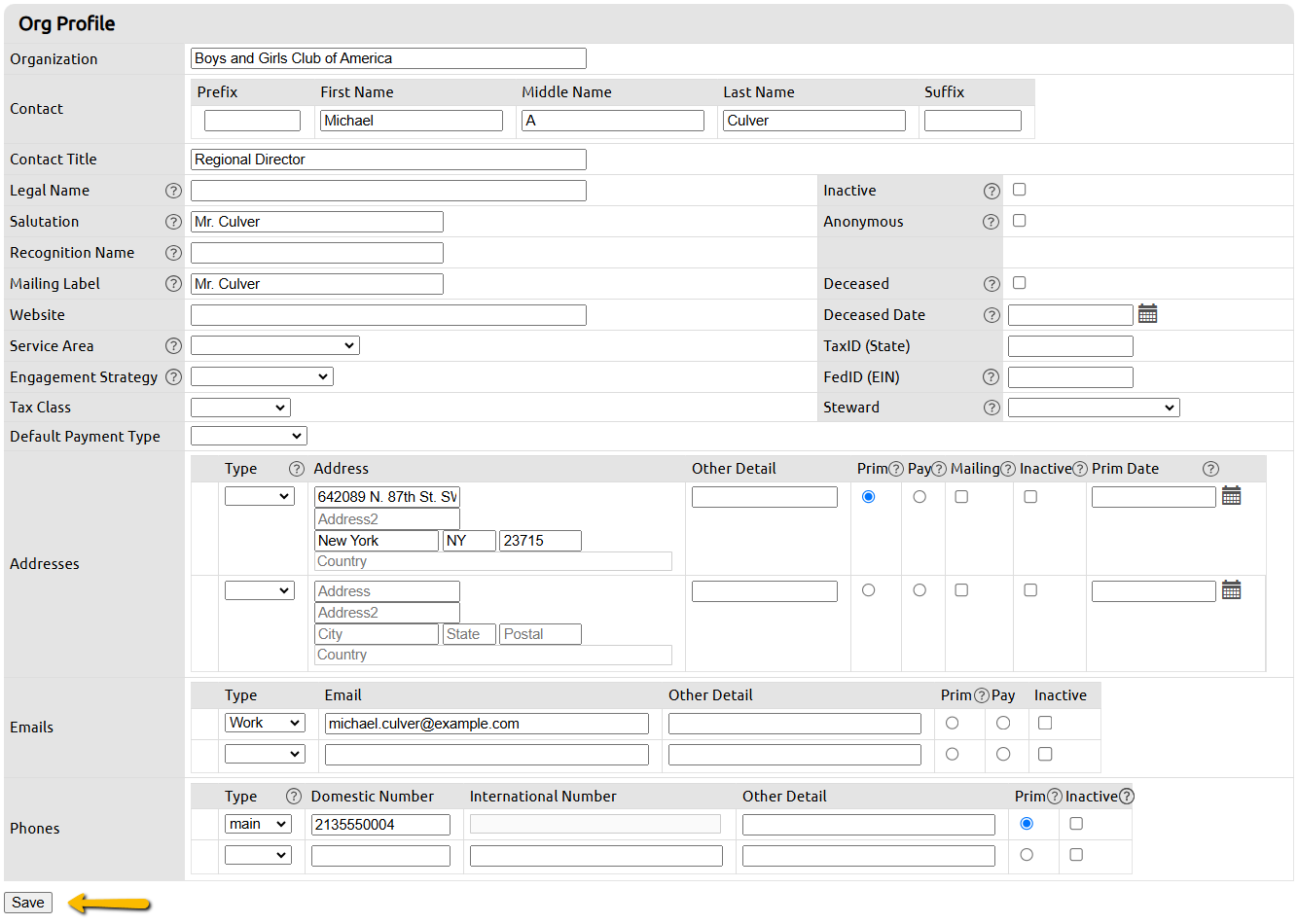Open phone Type dropdown showing main
This screenshot has height=924, width=1298.
point(258,824)
